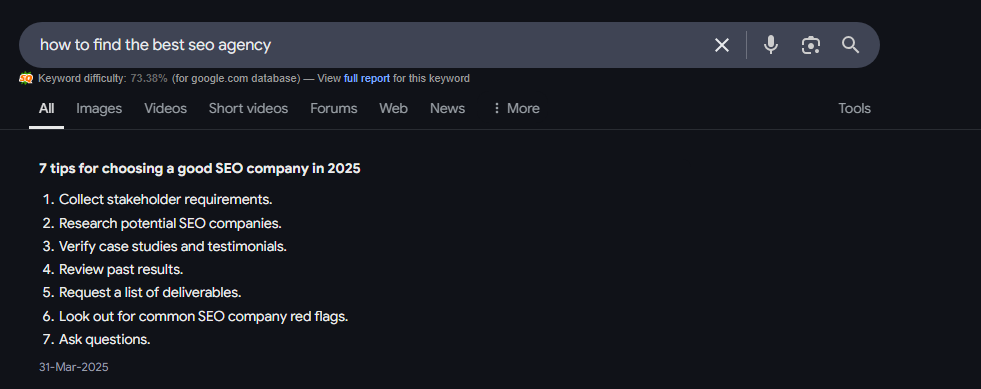Viewport: 981px width, 389px height.
Task: Select 'Request a list of deliverables.' item
Action: pyautogui.click(x=150, y=293)
